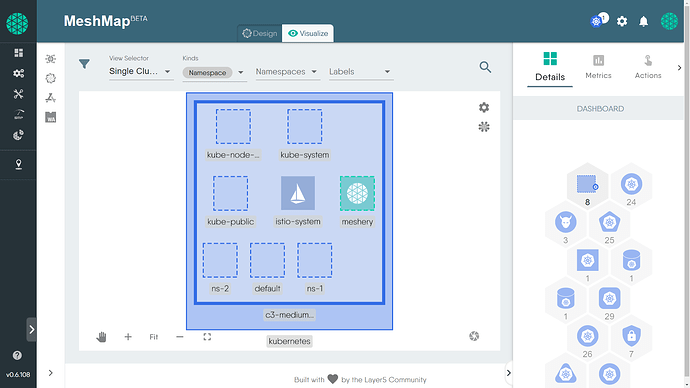Enter fullscreen view of the canvas
This screenshot has width=690, height=388.
pyautogui.click(x=207, y=337)
